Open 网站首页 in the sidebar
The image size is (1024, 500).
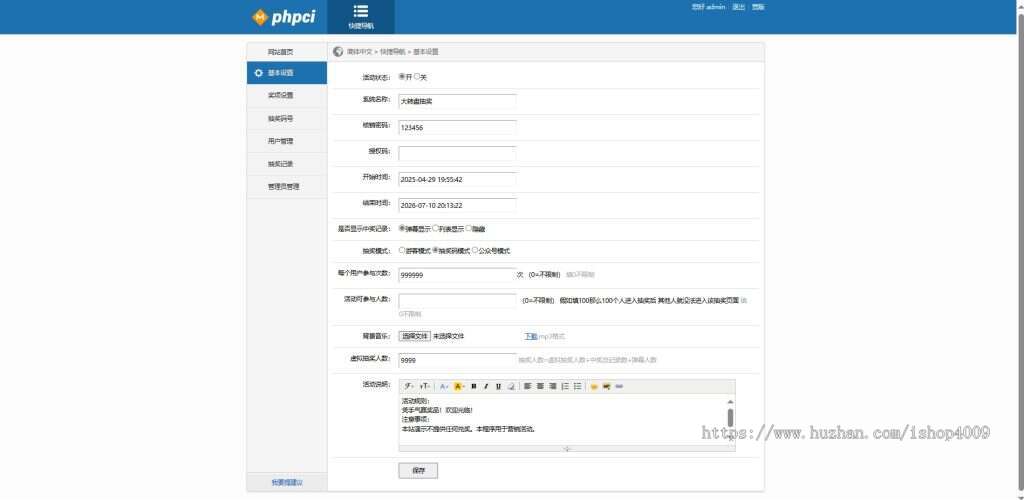point(287,52)
